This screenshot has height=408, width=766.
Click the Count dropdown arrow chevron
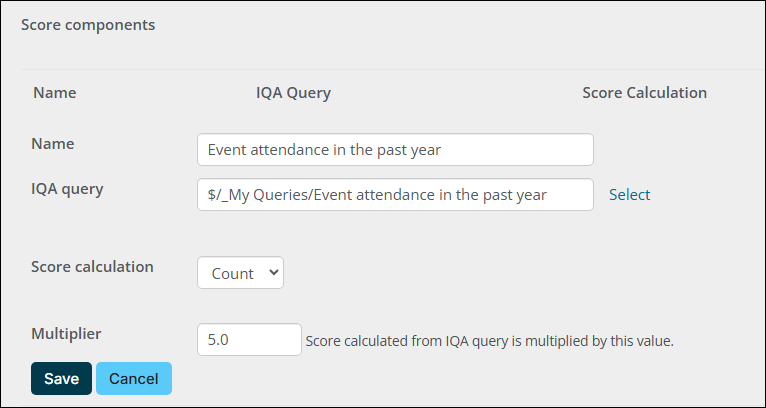pyautogui.click(x=271, y=273)
